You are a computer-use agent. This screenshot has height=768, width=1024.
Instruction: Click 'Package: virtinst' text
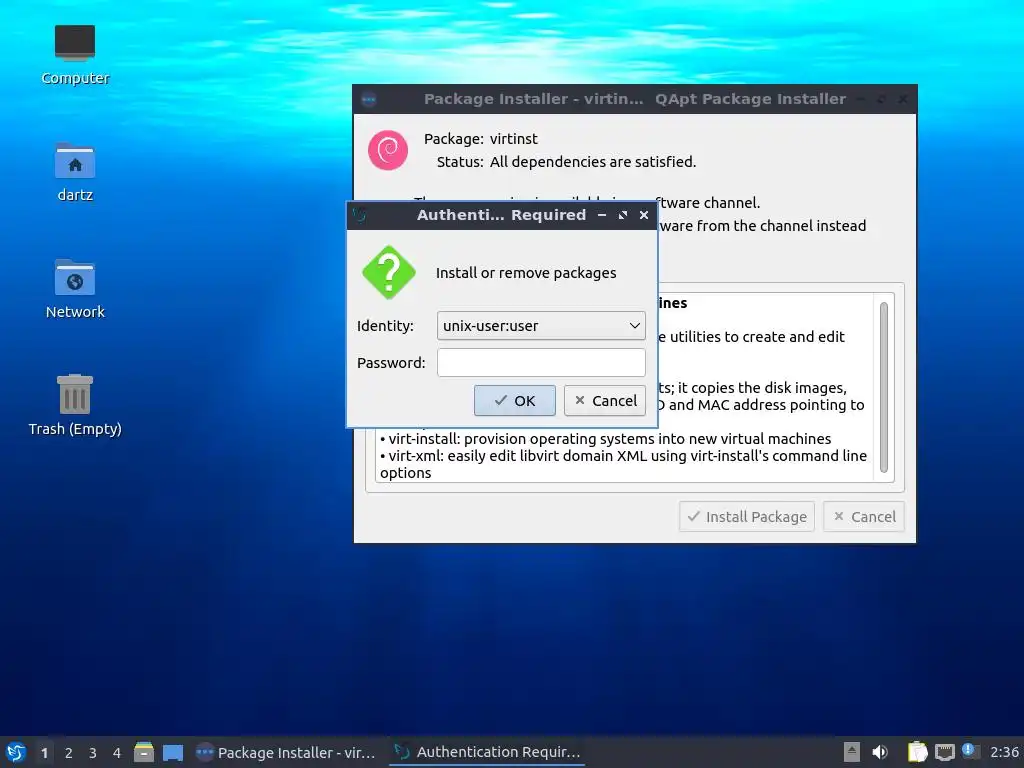[481, 138]
